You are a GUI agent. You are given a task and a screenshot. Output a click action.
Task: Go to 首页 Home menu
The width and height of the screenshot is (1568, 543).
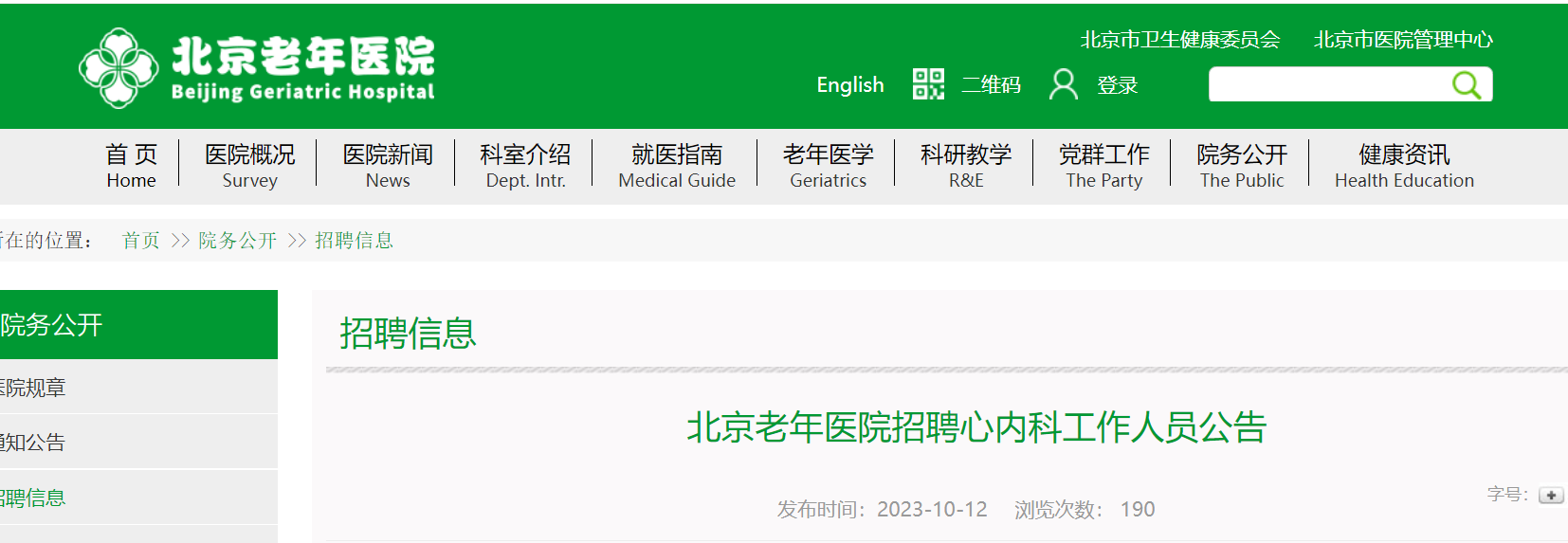(132, 166)
